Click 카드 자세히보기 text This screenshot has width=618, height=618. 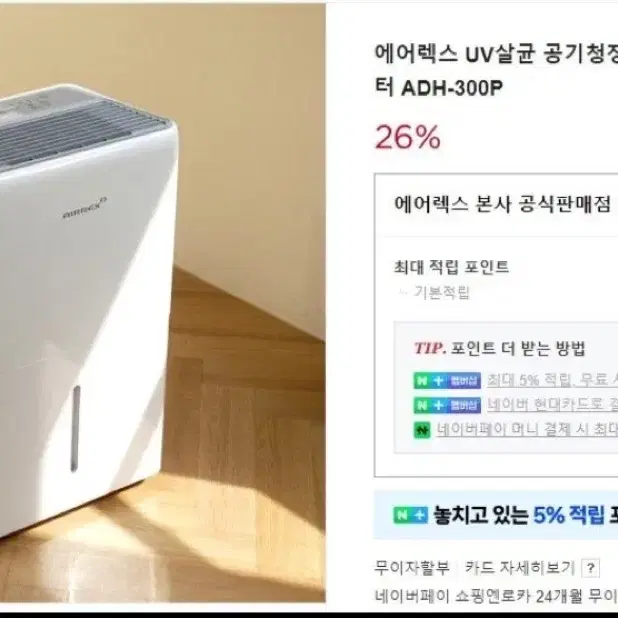519,568
